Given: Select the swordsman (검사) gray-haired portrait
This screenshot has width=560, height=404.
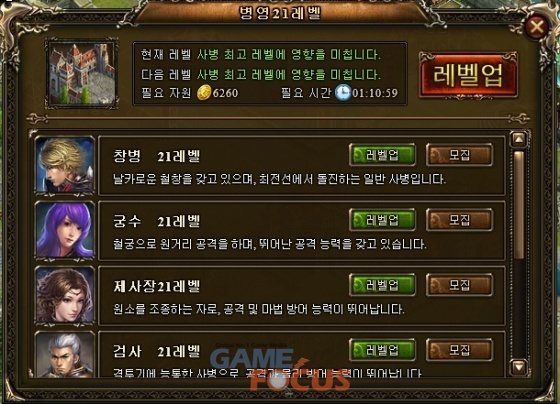Looking at the screenshot, I should point(65,355).
